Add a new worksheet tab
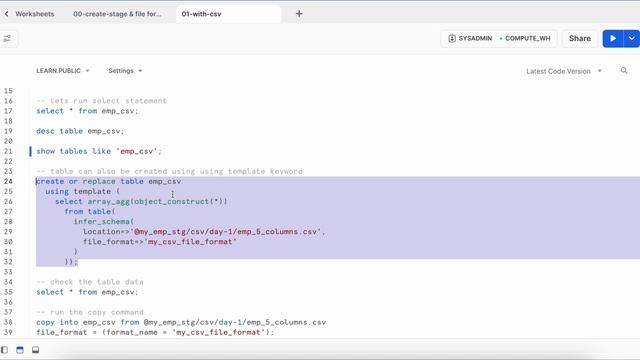This screenshot has height=360, width=640. coord(299,14)
